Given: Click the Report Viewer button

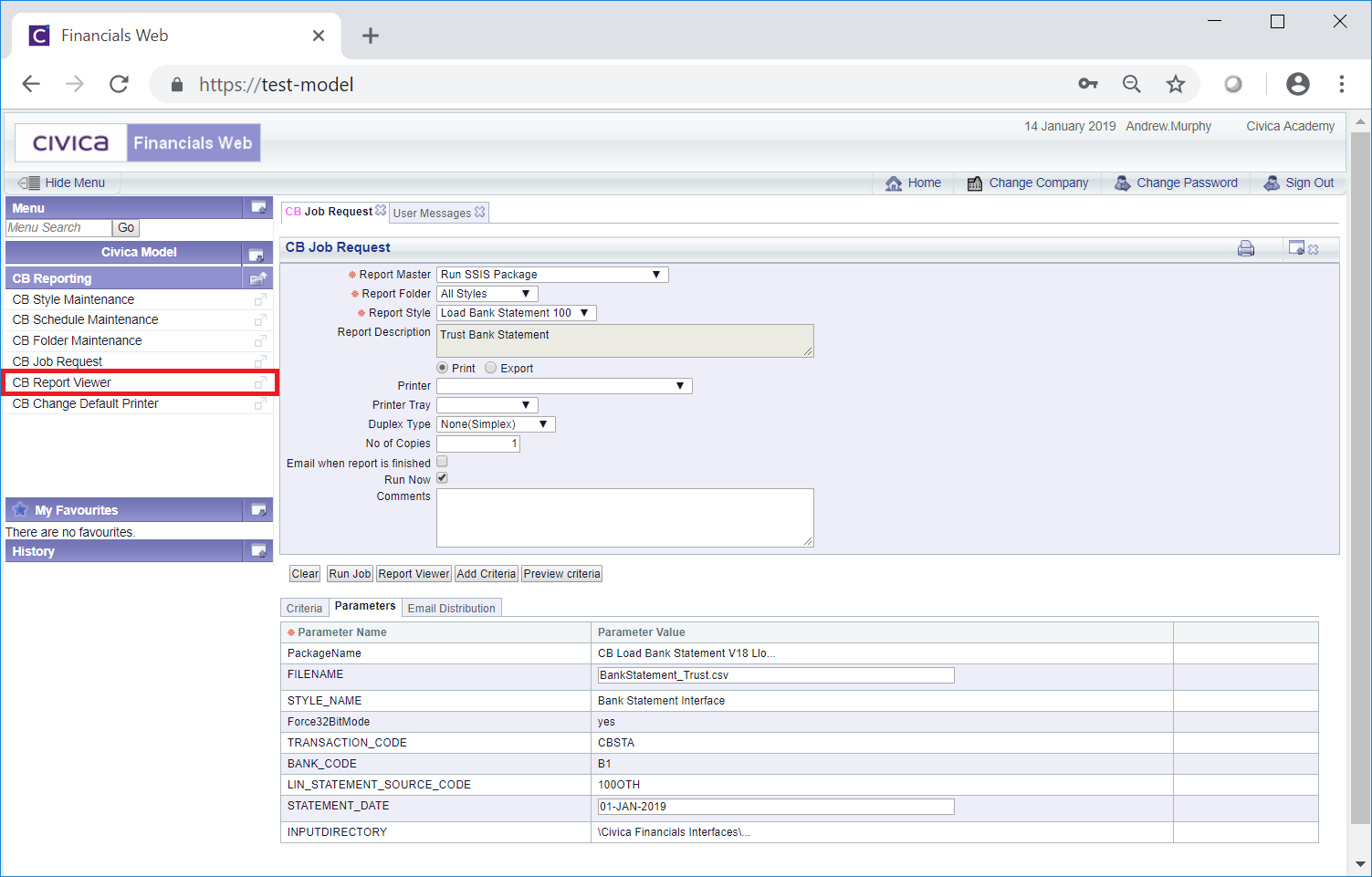Looking at the screenshot, I should 414,574.
